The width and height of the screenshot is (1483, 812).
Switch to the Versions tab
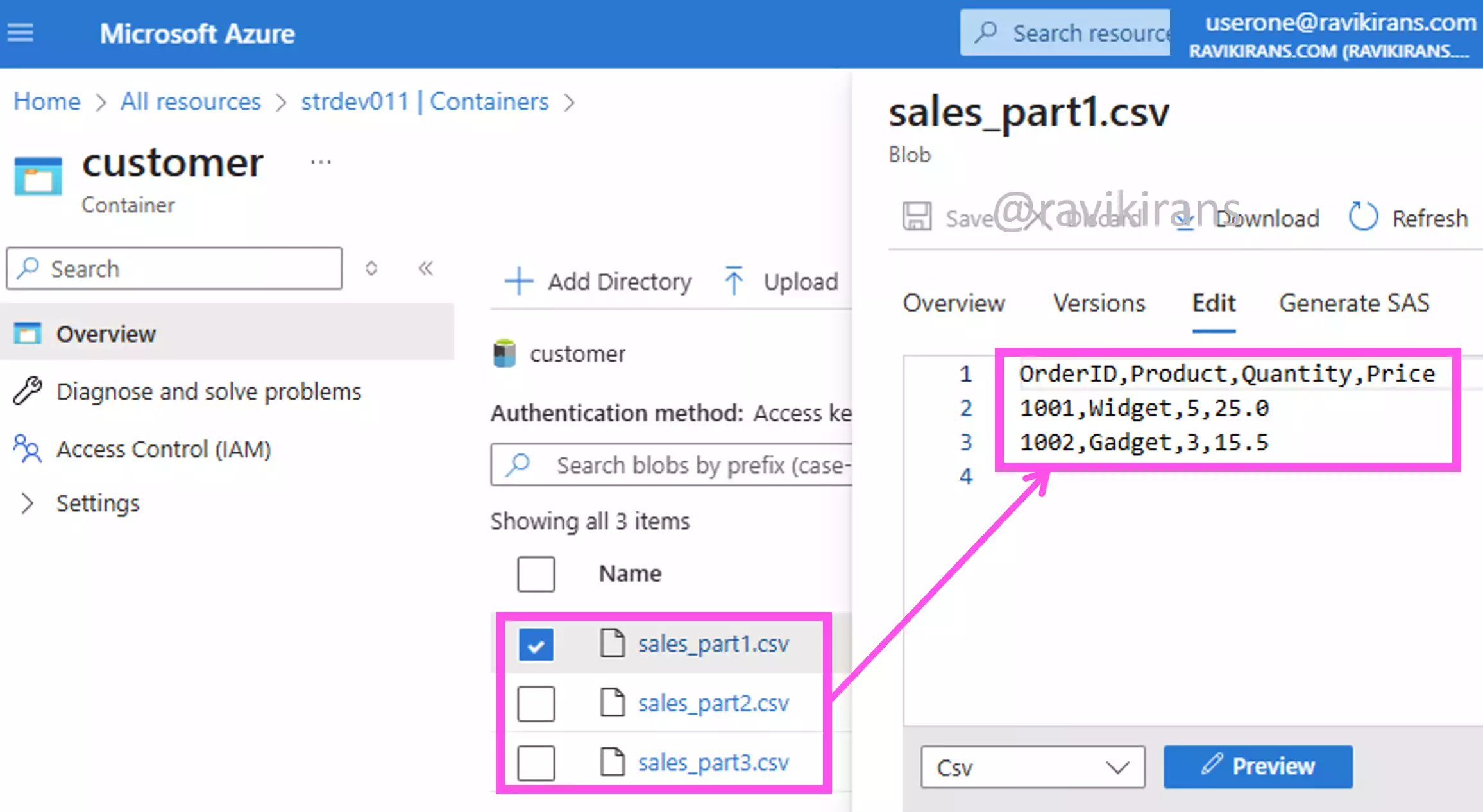tap(1099, 303)
